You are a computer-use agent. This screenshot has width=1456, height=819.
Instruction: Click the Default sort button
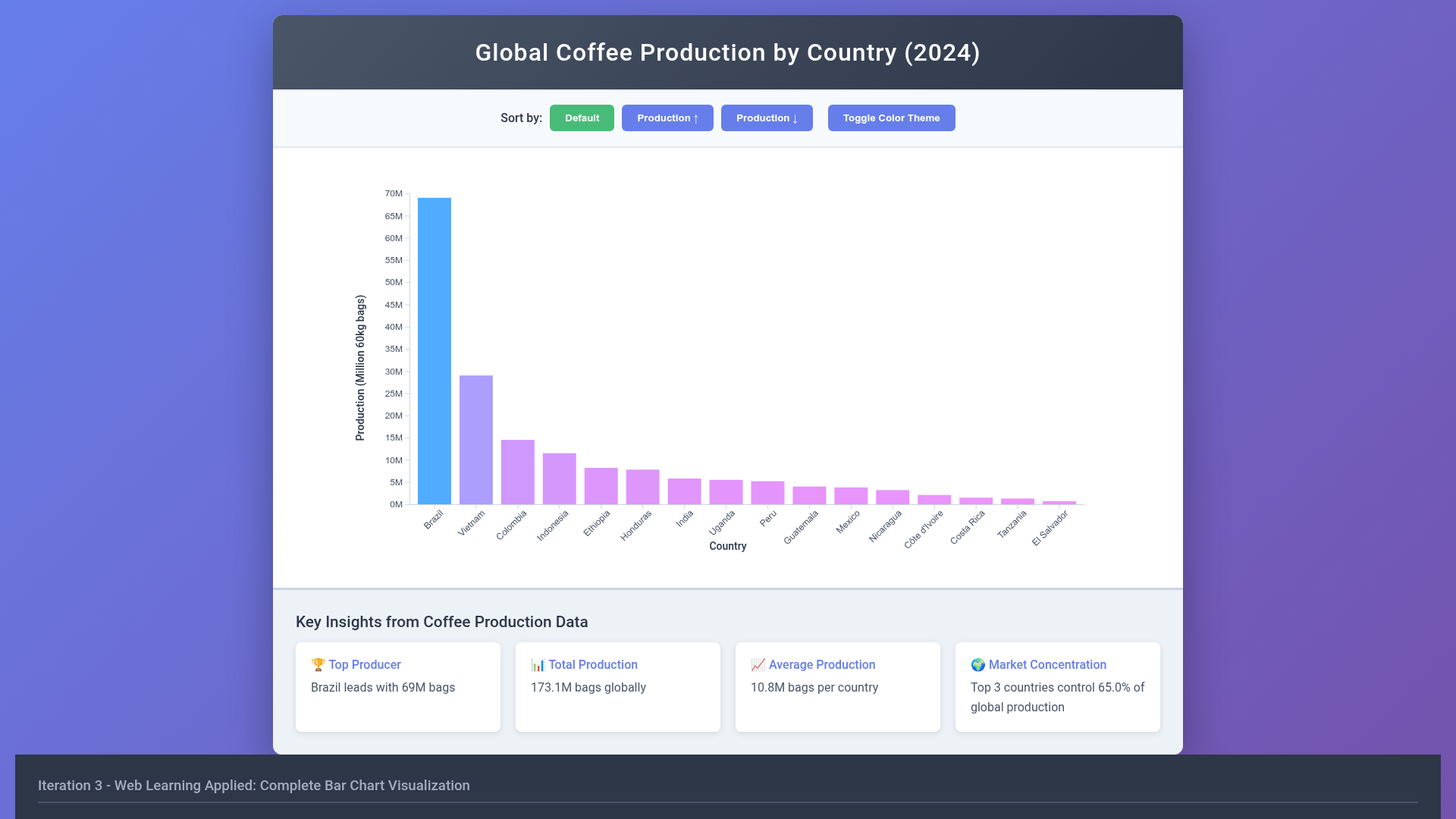tap(582, 118)
